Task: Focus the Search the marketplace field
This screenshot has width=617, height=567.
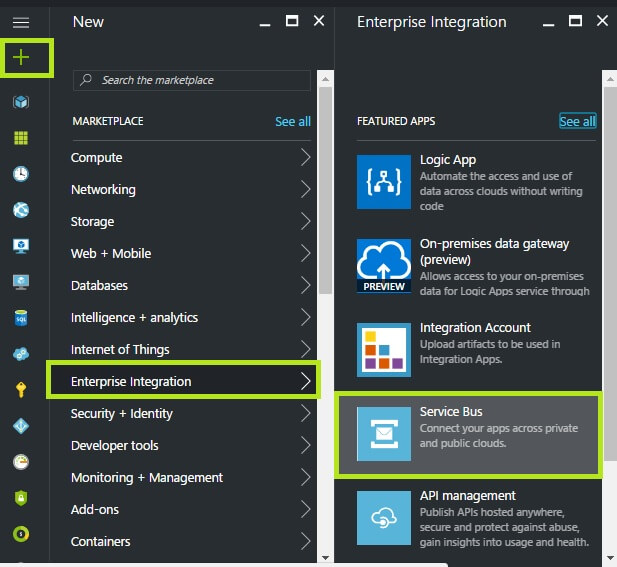Action: pos(192,80)
